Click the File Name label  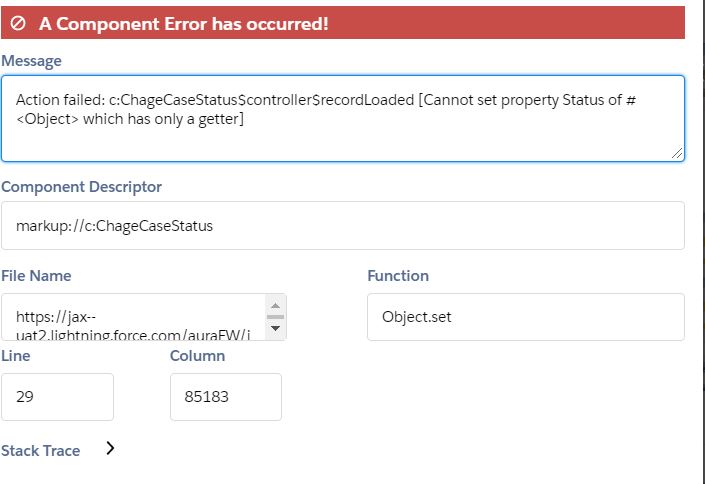pyautogui.click(x=36, y=276)
